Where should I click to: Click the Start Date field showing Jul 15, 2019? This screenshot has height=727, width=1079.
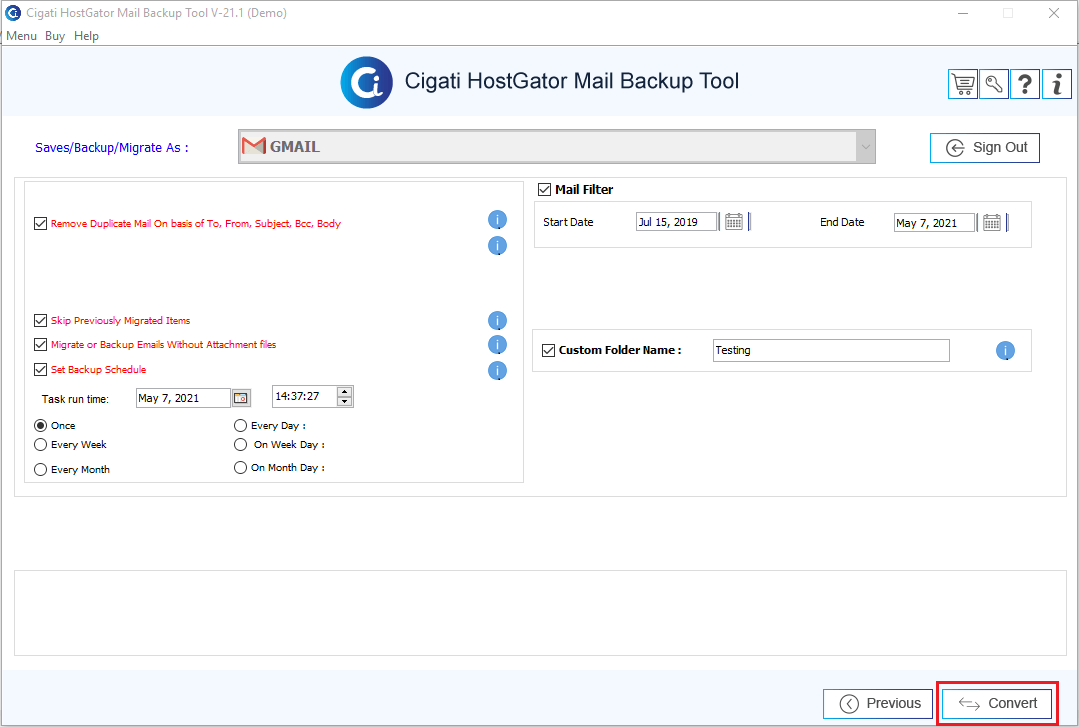pos(676,222)
